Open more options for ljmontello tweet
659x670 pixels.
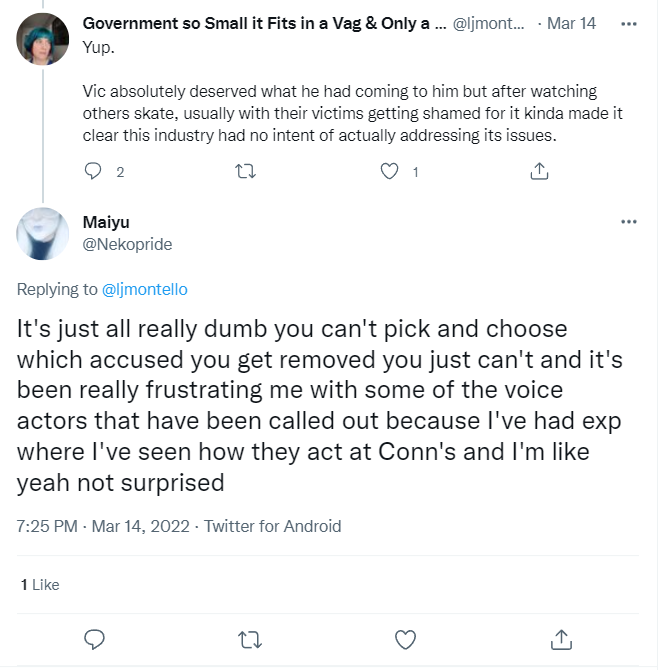629,24
